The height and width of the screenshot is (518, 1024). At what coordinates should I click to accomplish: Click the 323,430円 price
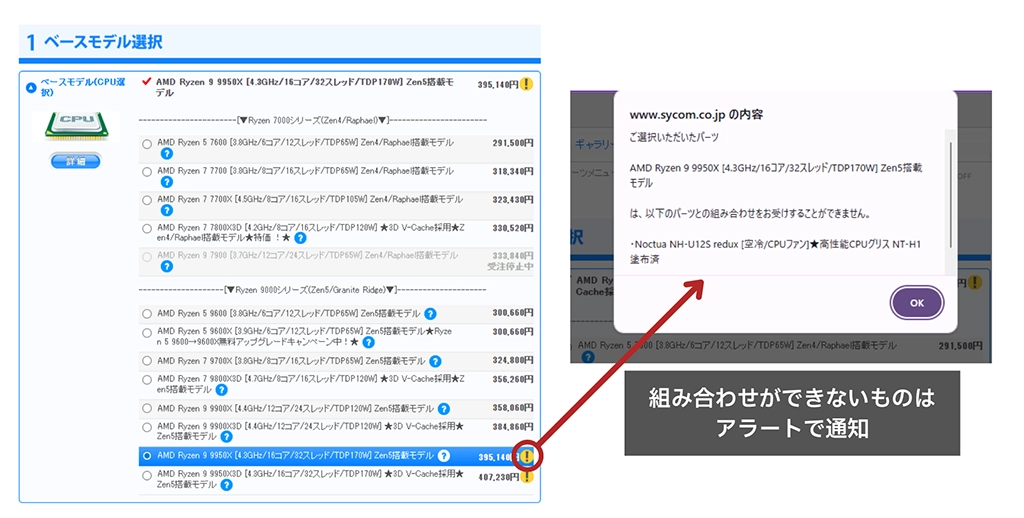point(513,200)
